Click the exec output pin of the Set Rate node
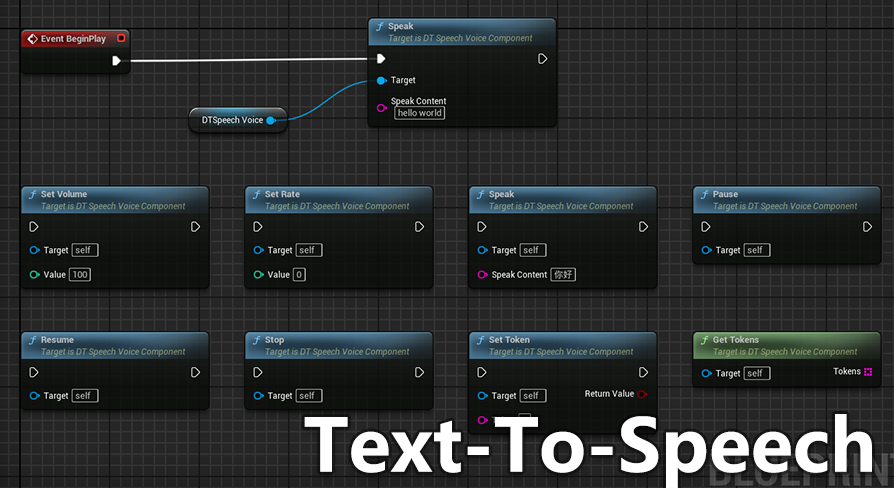 [419, 227]
